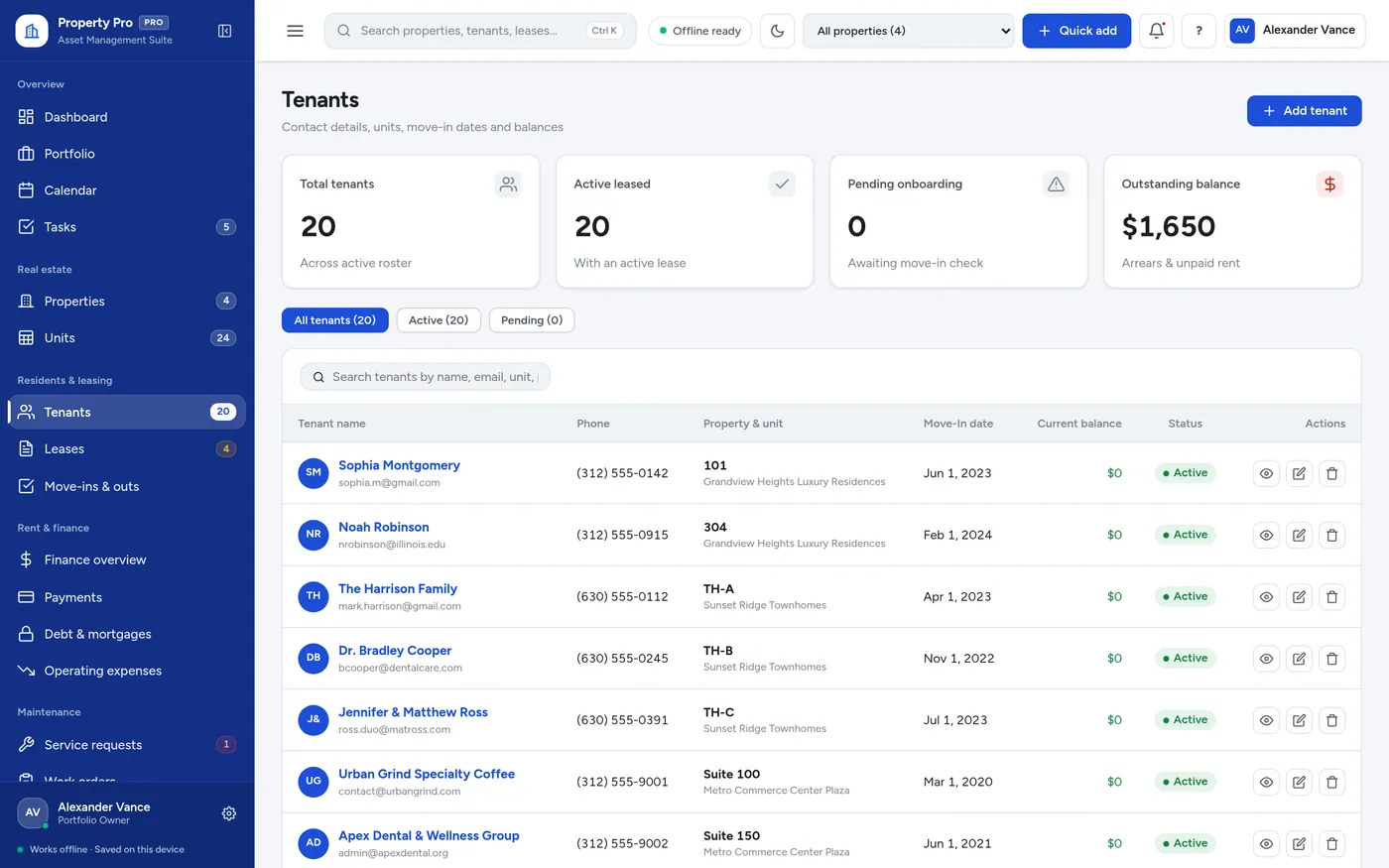Go to Move-ins & outs
Image resolution: width=1389 pixels, height=868 pixels.
(127, 486)
